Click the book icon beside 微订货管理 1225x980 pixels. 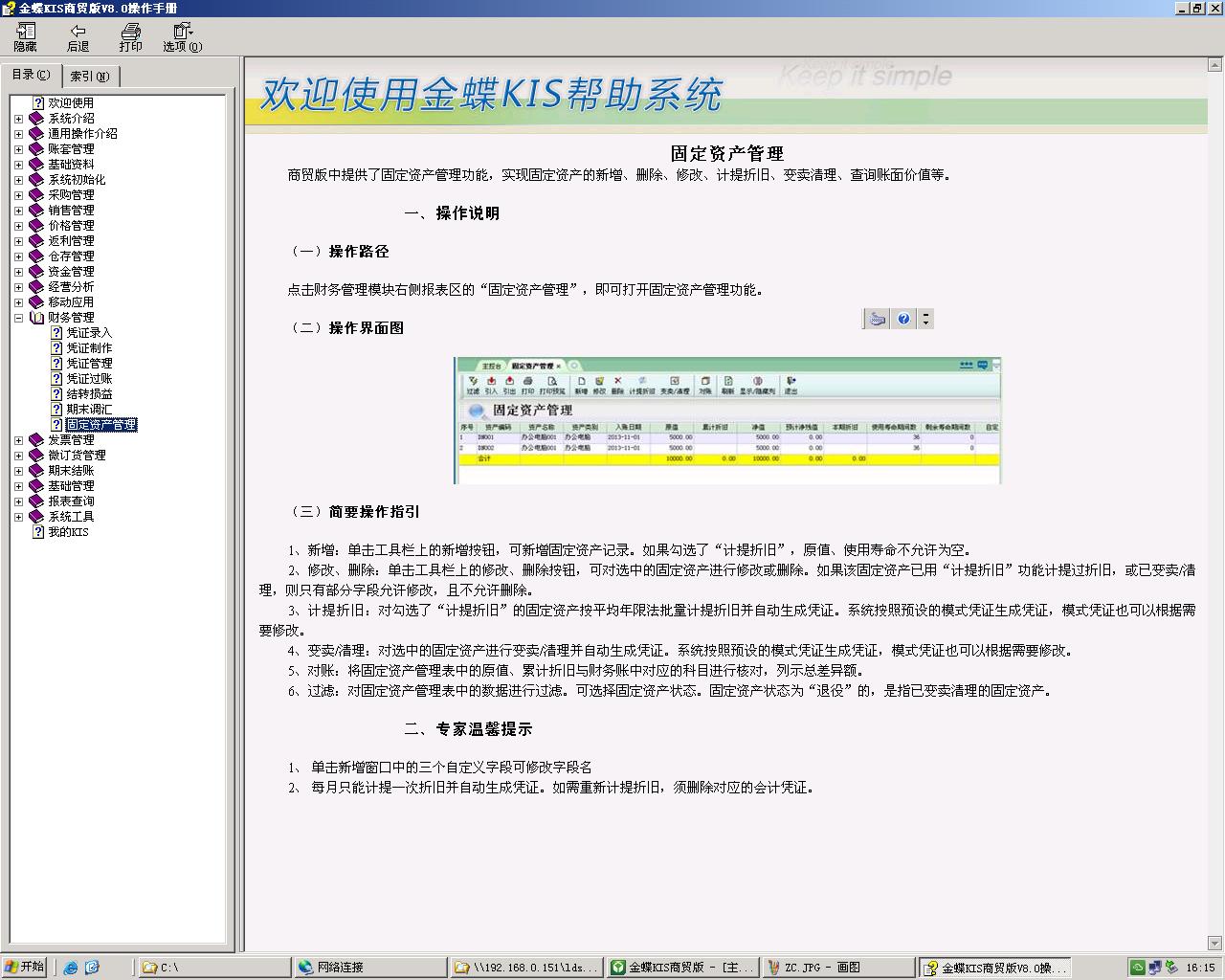(36, 456)
